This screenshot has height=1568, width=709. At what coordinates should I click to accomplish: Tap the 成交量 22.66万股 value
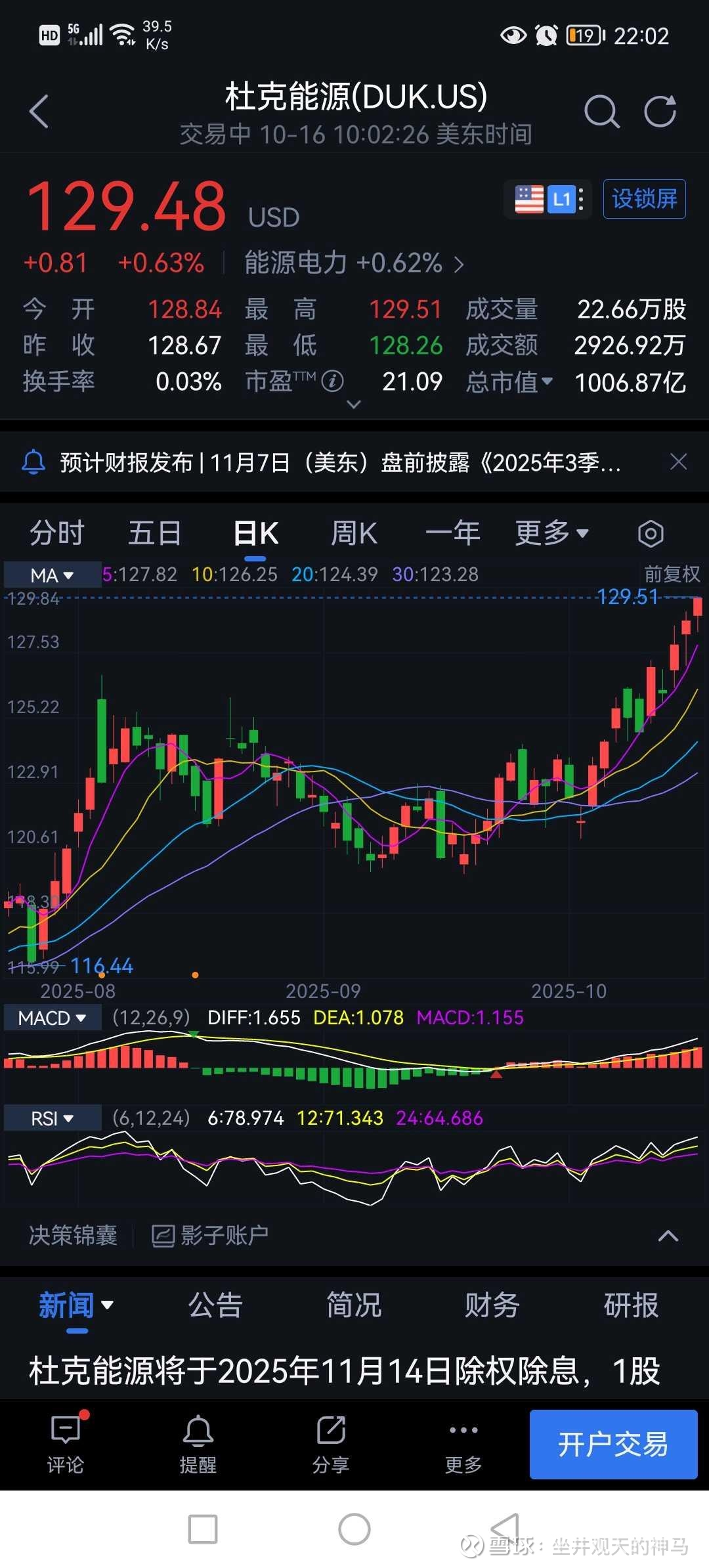632,309
